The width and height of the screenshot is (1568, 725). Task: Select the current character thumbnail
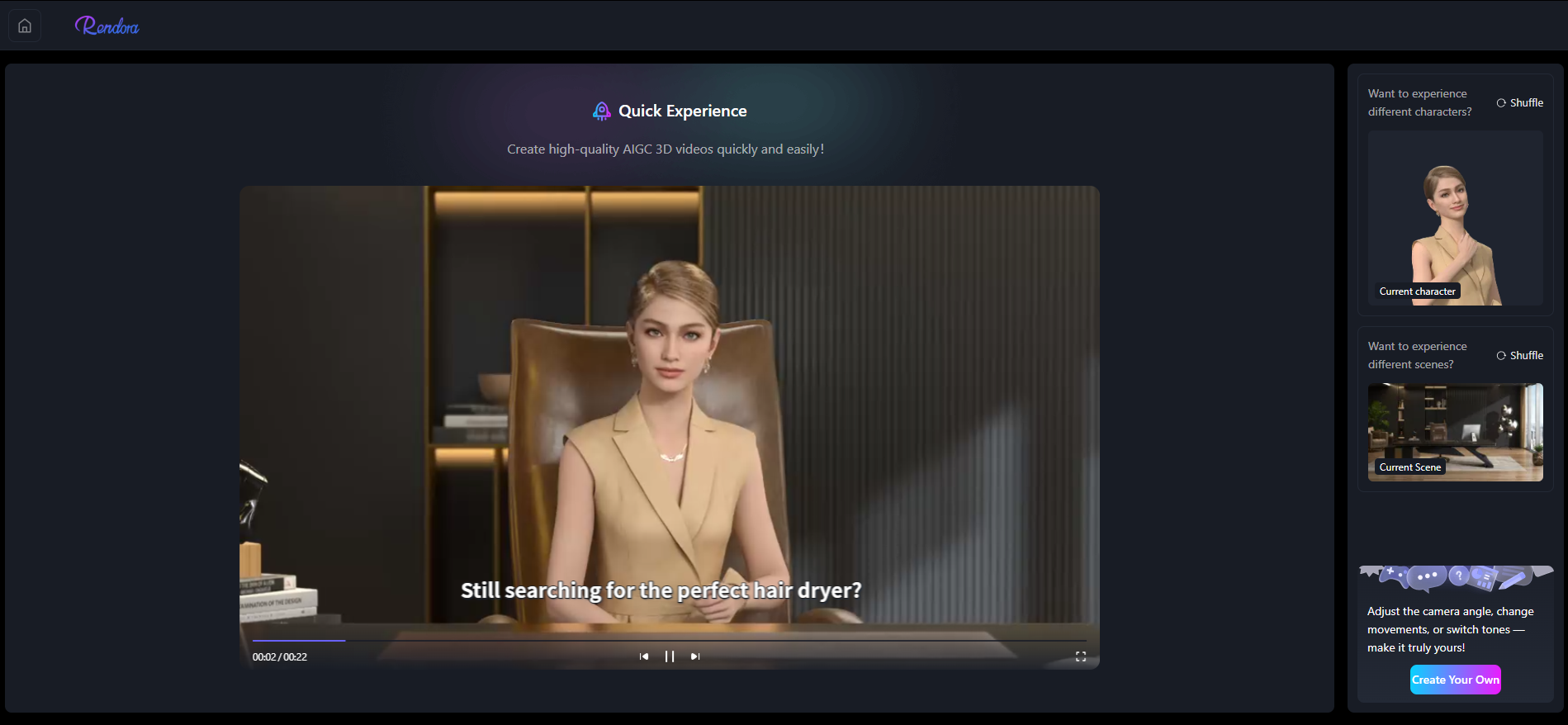(x=1456, y=218)
